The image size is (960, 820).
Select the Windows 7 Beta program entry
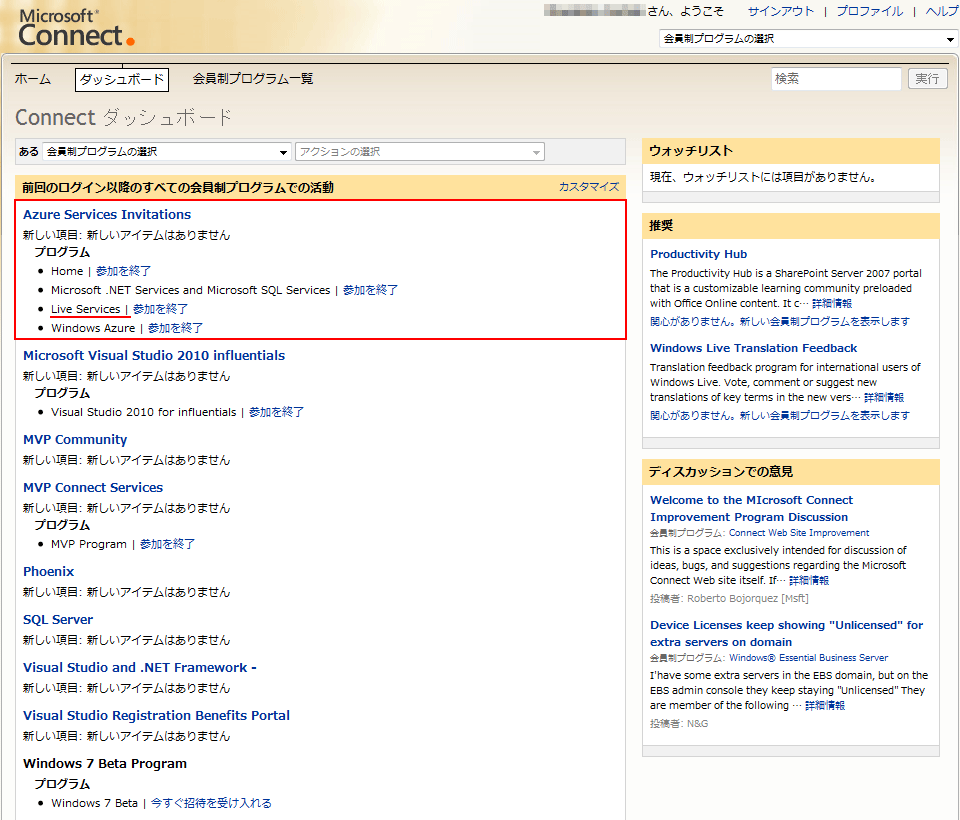click(94, 803)
